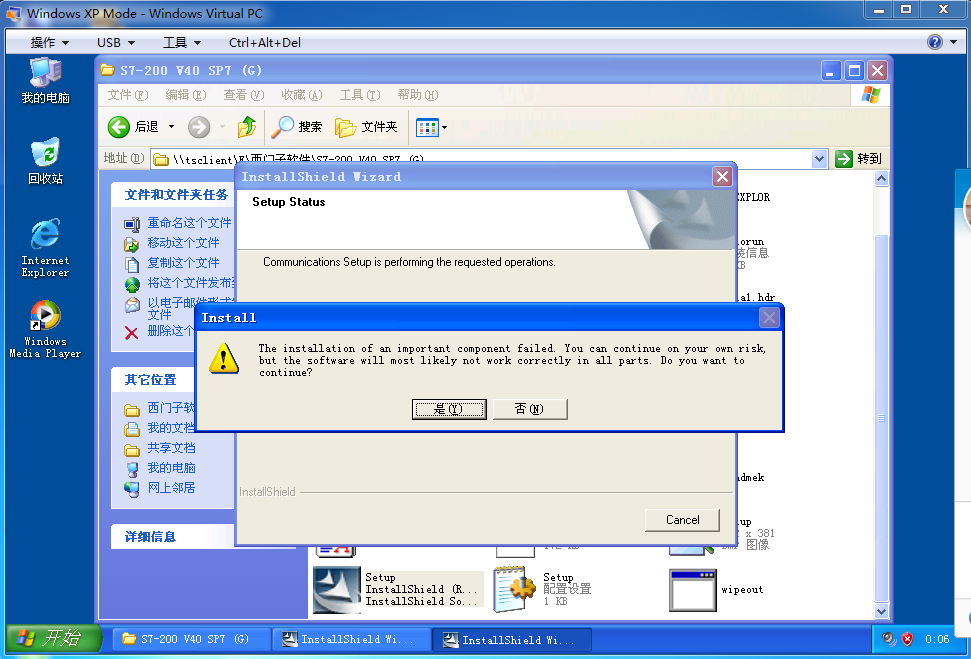Select Internet Explorer desktop icon

tap(45, 248)
